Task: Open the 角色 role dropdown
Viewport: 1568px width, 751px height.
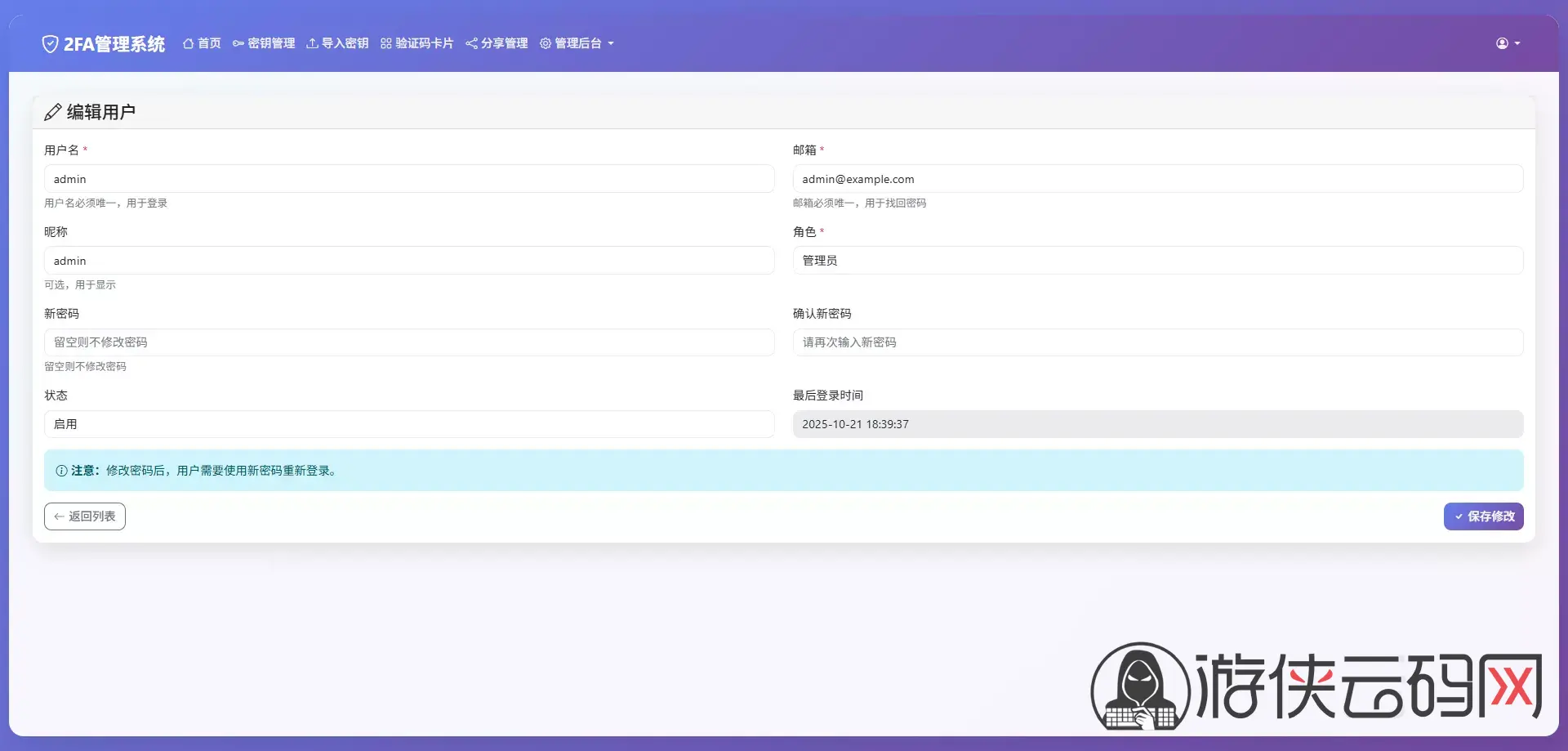Action: (1157, 261)
